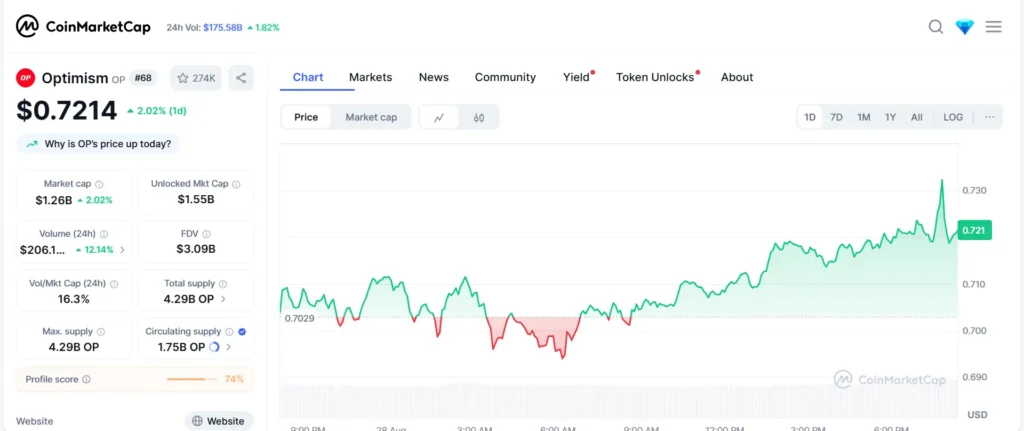Expand Circulating supply 1.75B OP chevron
This screenshot has width=1024, height=431.
coord(229,347)
